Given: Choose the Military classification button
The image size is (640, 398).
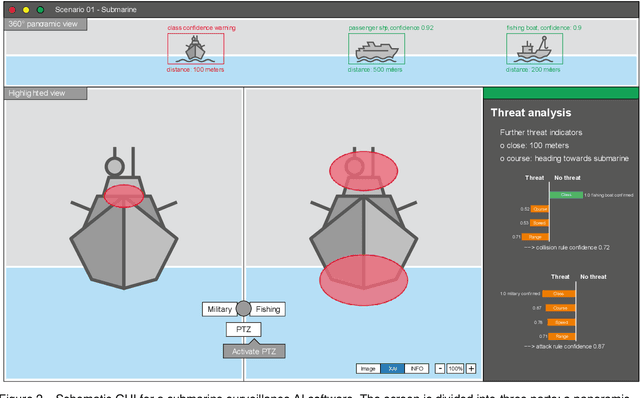Looking at the screenshot, I should 220,309.
